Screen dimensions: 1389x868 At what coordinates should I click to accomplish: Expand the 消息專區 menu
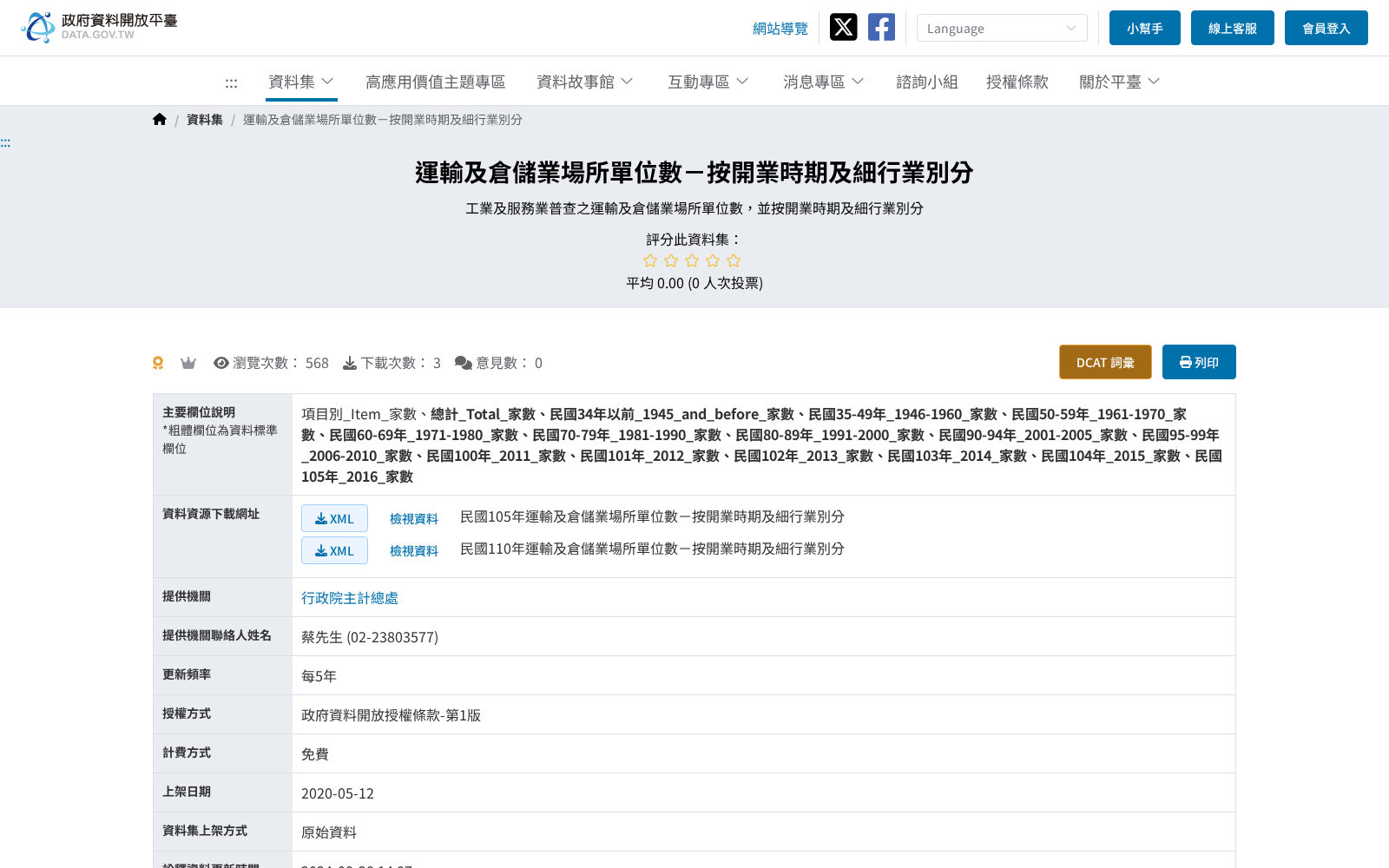click(x=823, y=82)
